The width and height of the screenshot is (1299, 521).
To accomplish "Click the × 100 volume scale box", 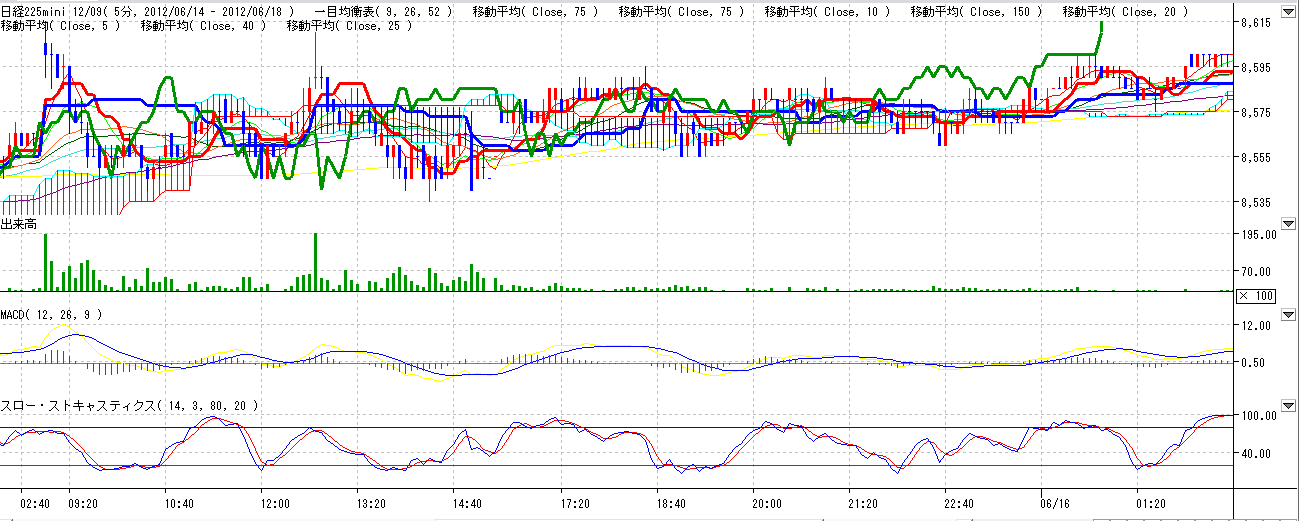I will pos(1256,296).
